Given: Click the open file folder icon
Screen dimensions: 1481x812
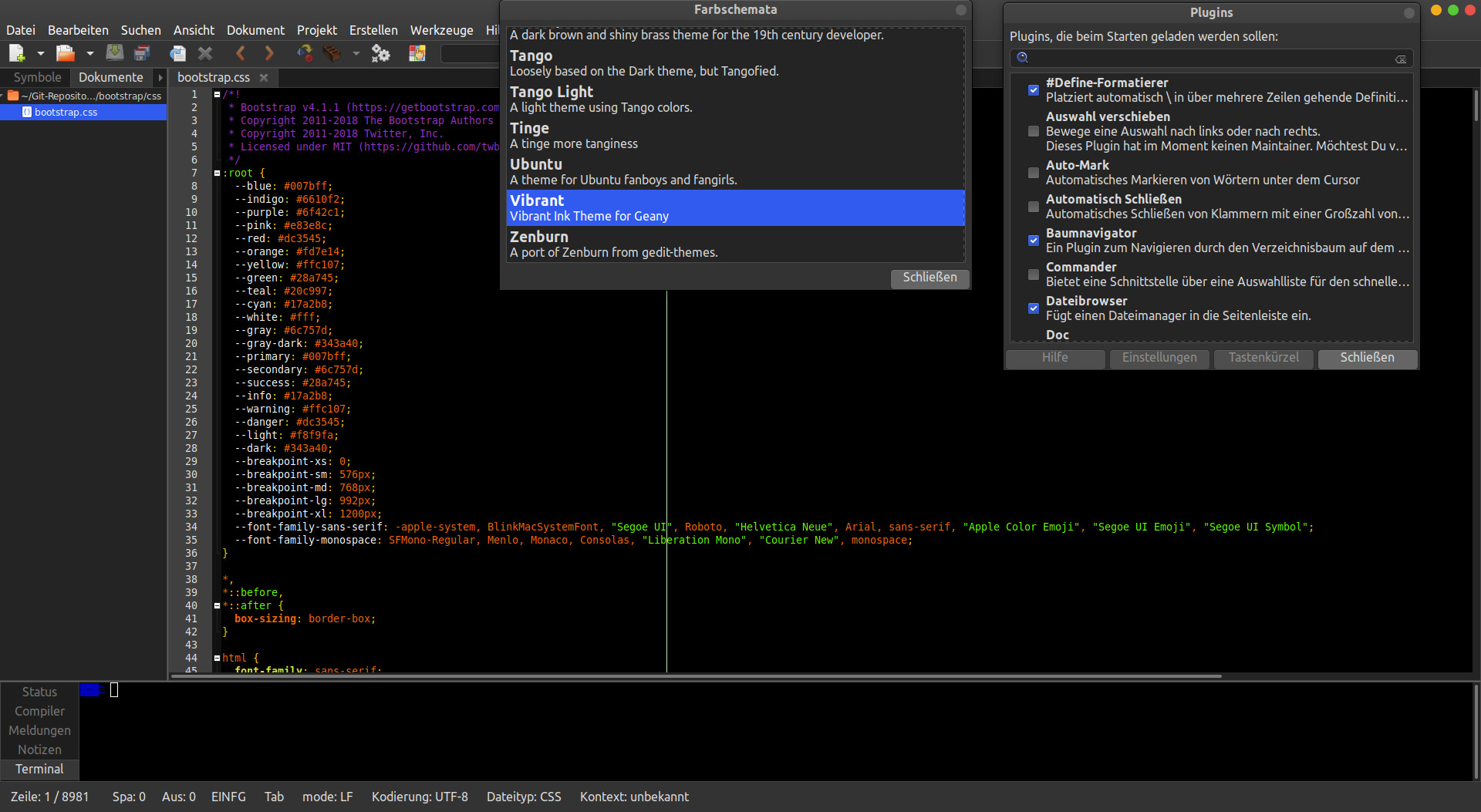Looking at the screenshot, I should 66,53.
